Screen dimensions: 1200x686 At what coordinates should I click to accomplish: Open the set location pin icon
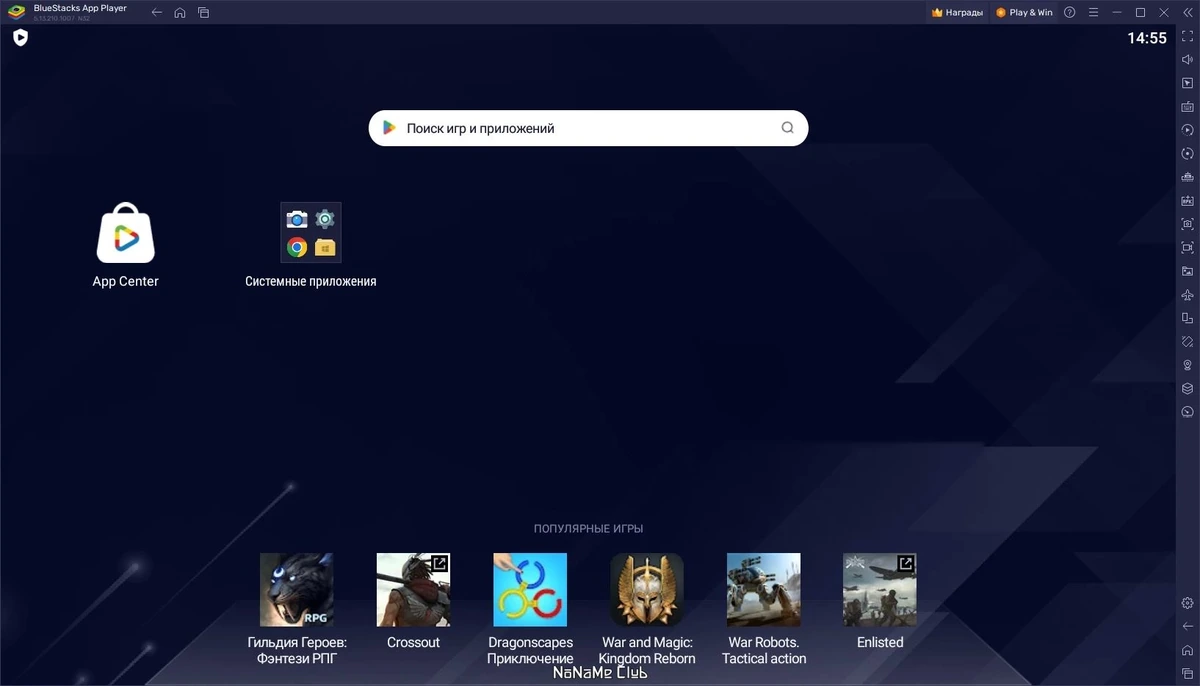(1188, 365)
